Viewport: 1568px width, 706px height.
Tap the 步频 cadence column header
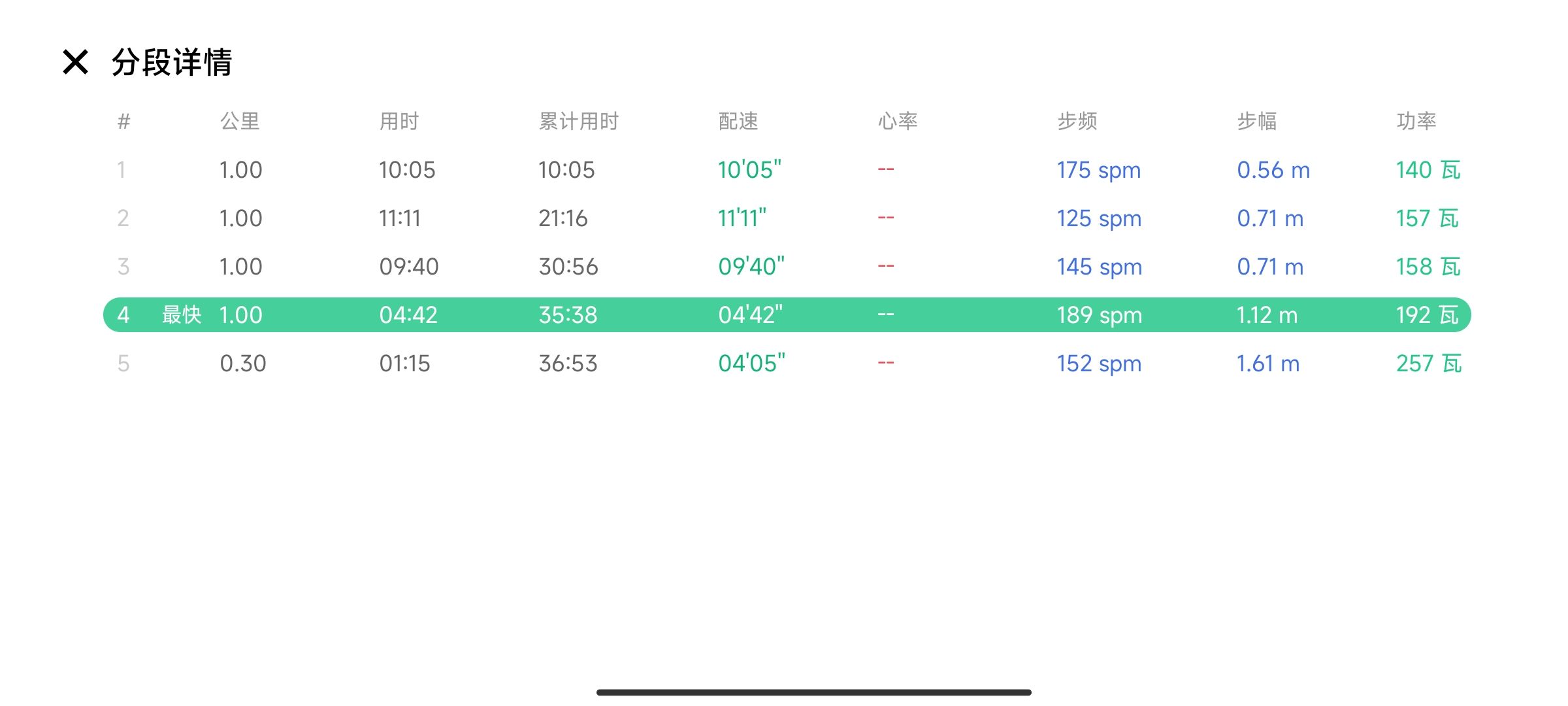pyautogui.click(x=1077, y=121)
